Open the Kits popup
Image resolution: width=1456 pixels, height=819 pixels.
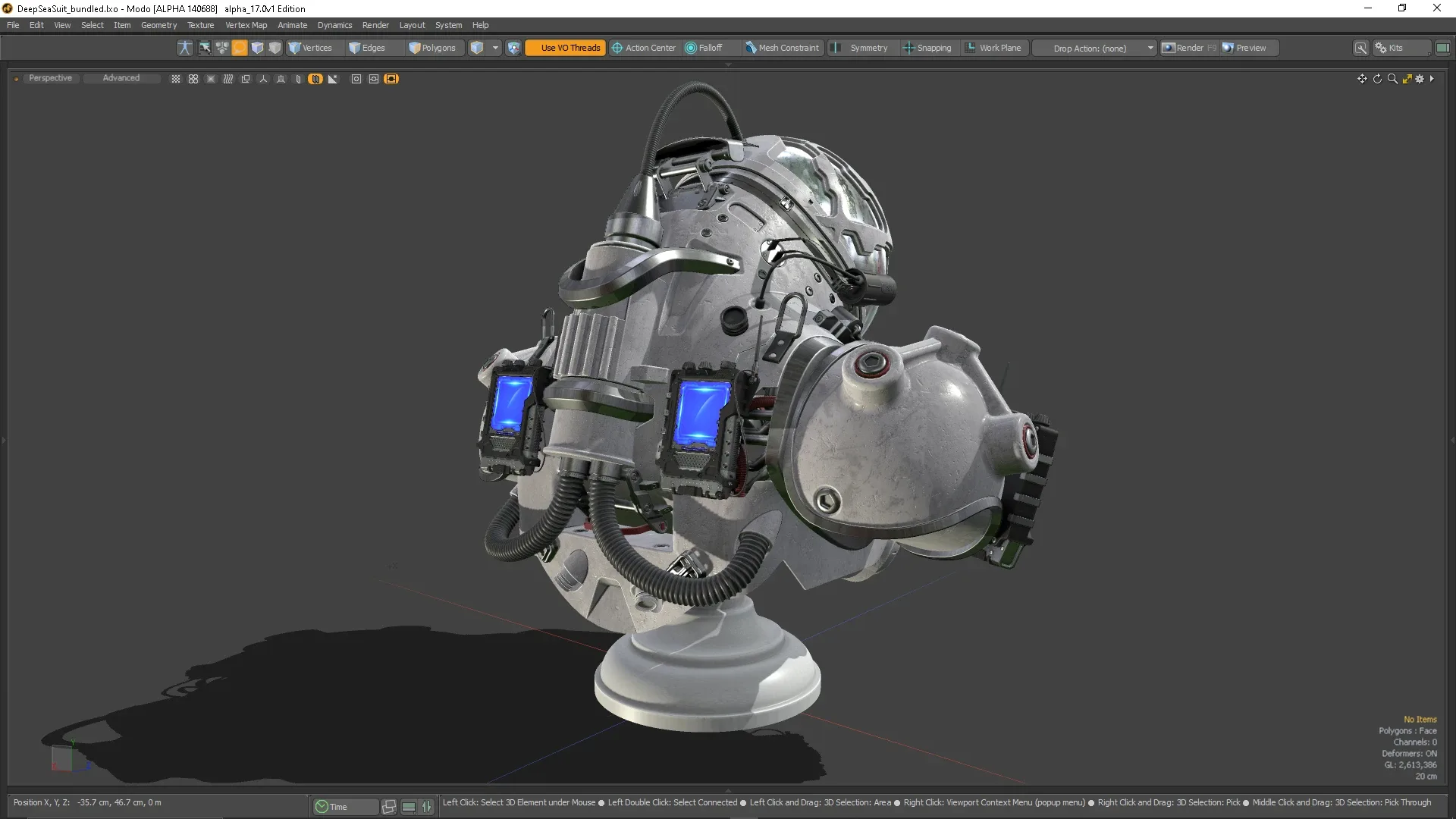point(1401,48)
